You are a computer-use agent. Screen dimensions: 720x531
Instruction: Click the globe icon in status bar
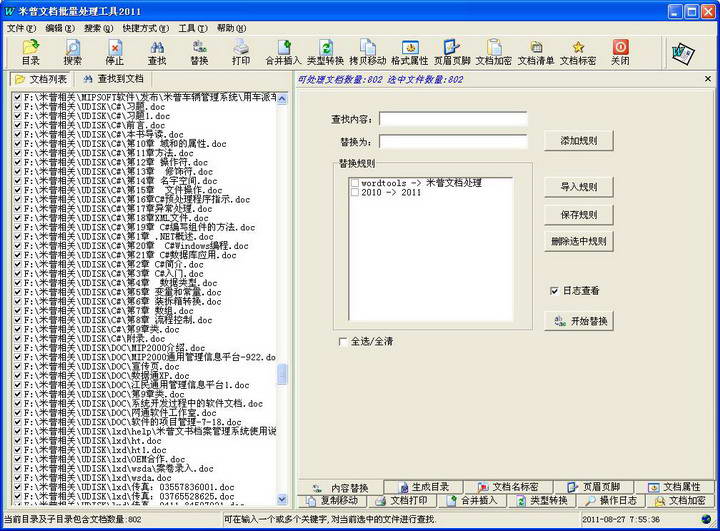pos(707,519)
